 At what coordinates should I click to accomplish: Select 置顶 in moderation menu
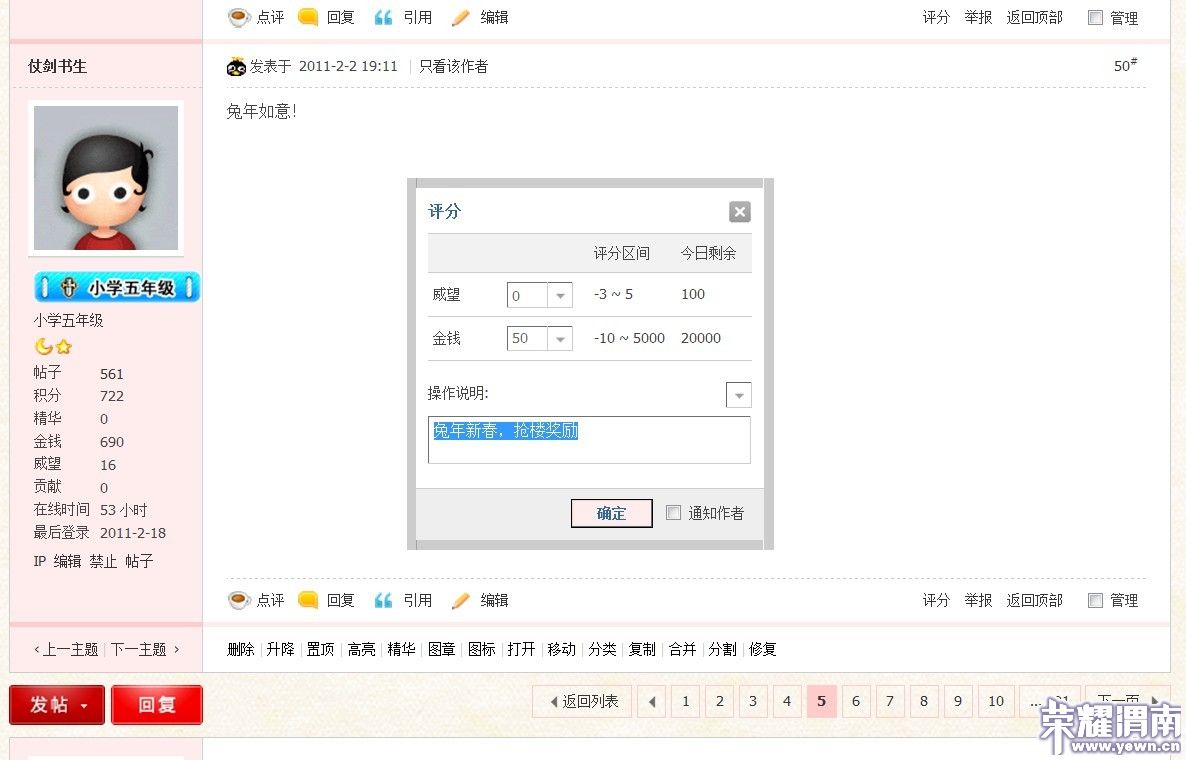(320, 650)
